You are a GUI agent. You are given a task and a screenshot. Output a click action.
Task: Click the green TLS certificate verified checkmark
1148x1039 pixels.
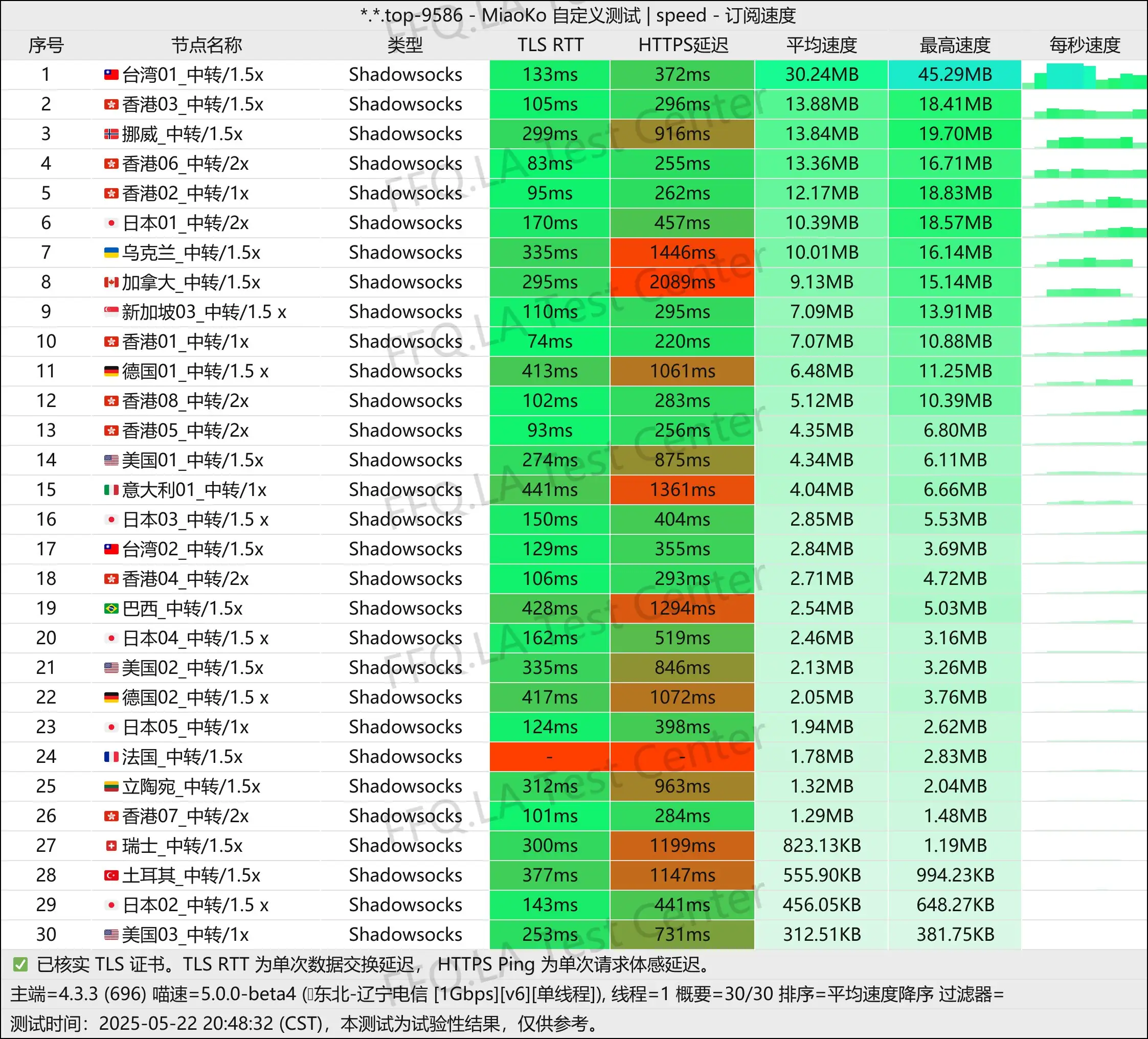[x=20, y=964]
